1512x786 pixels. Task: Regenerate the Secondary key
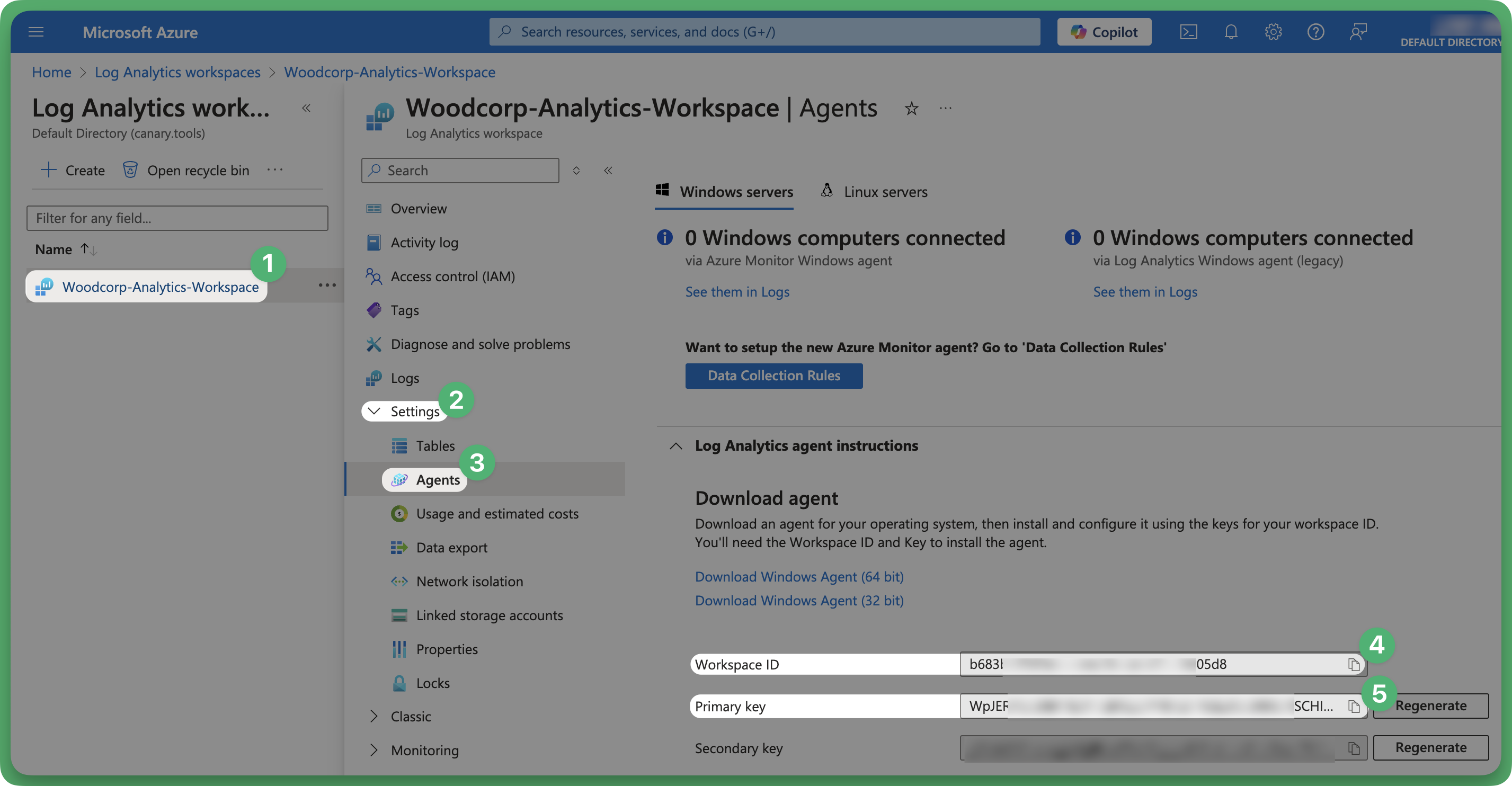pos(1430,747)
